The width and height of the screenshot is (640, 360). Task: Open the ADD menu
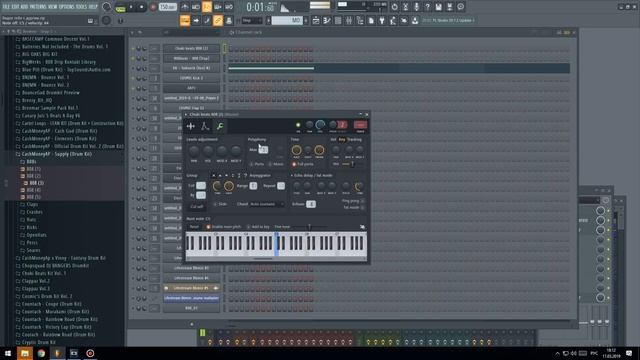[x=25, y=7]
